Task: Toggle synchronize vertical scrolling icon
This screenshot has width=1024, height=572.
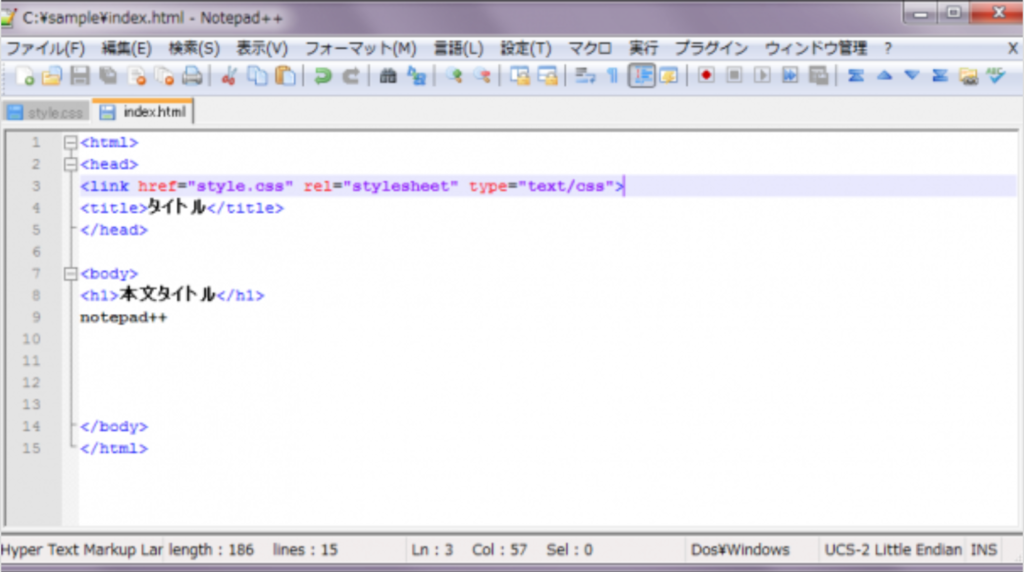Action: coord(519,76)
